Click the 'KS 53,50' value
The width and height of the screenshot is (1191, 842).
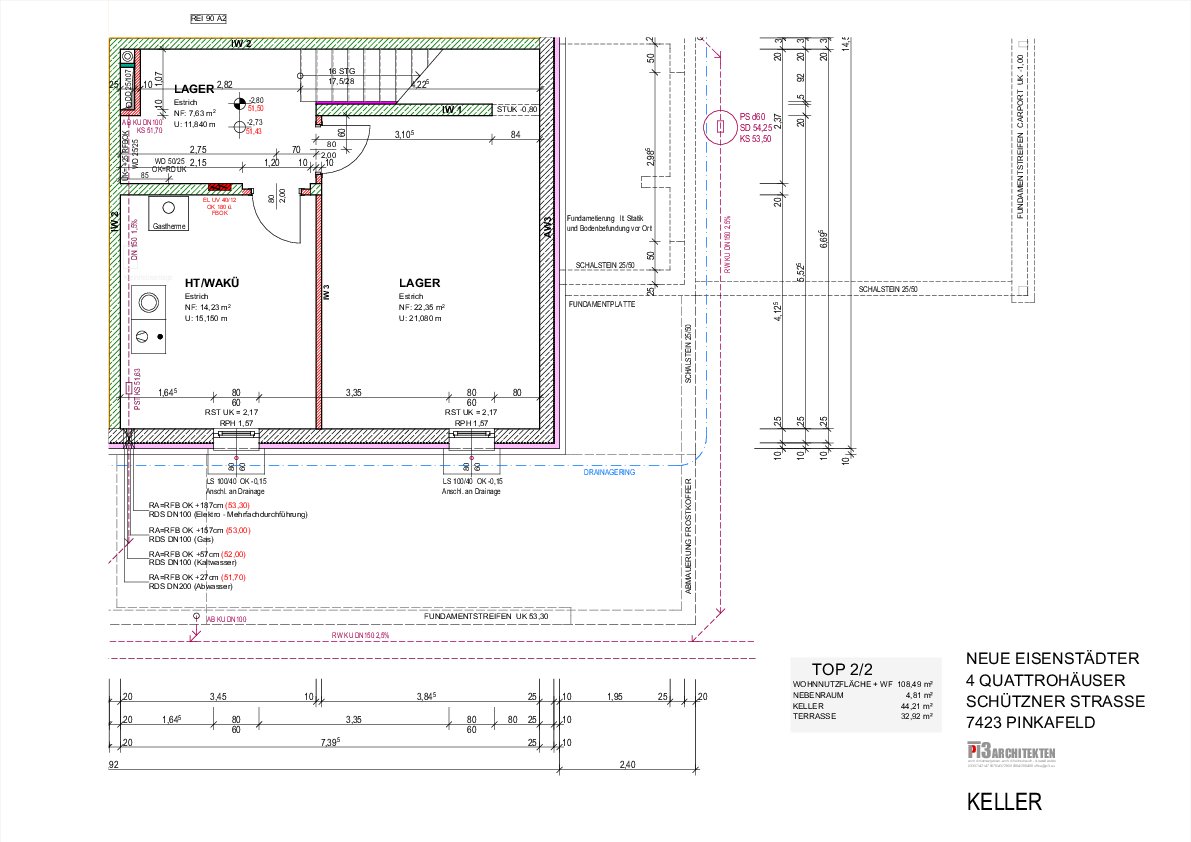click(755, 139)
